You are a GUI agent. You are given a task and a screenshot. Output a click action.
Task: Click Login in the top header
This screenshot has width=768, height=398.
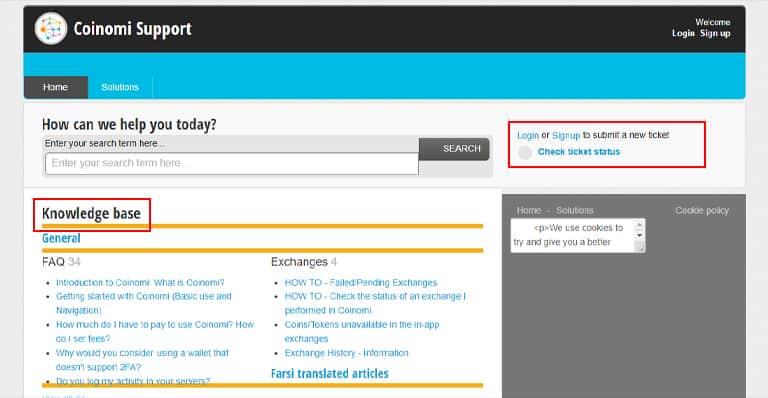683,33
